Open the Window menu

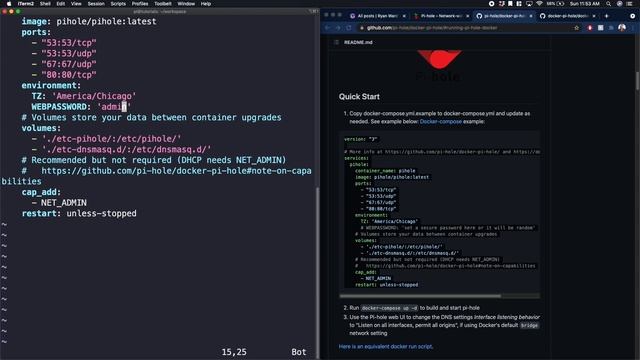(x=186, y=4)
